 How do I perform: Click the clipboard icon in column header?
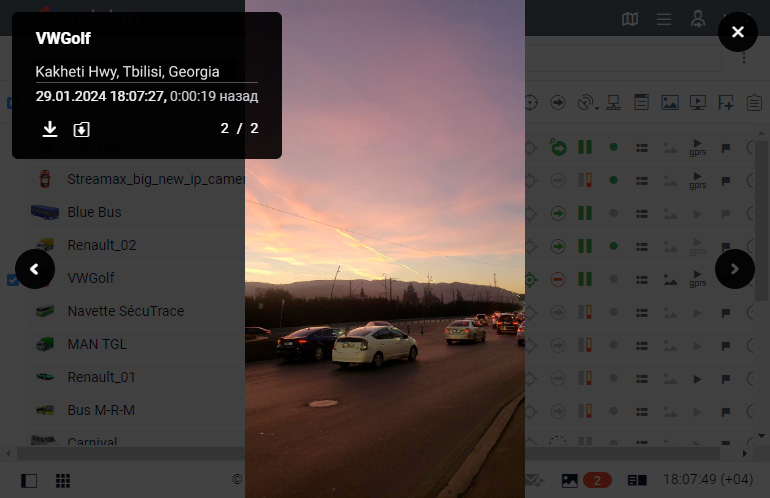(754, 102)
